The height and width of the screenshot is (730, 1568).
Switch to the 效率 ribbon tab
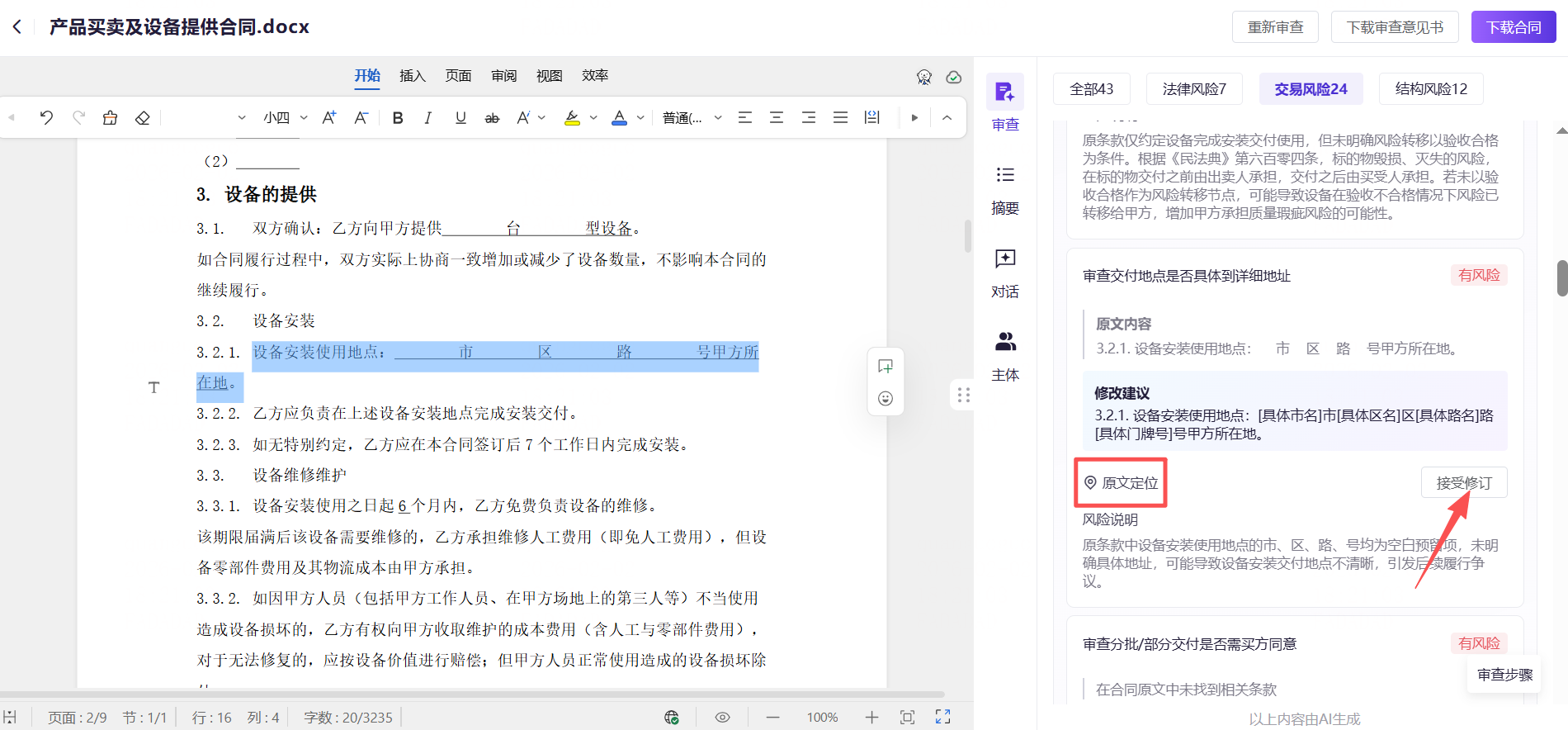pos(595,76)
